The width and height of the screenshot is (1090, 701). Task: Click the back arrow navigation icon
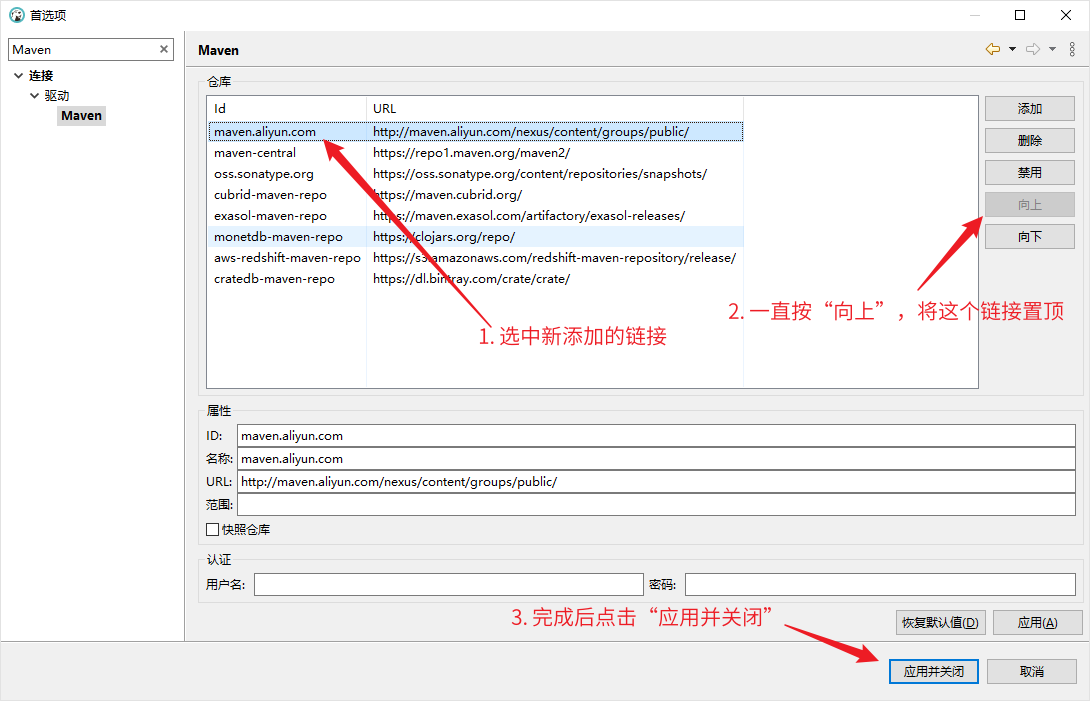pyautogui.click(x=992, y=49)
